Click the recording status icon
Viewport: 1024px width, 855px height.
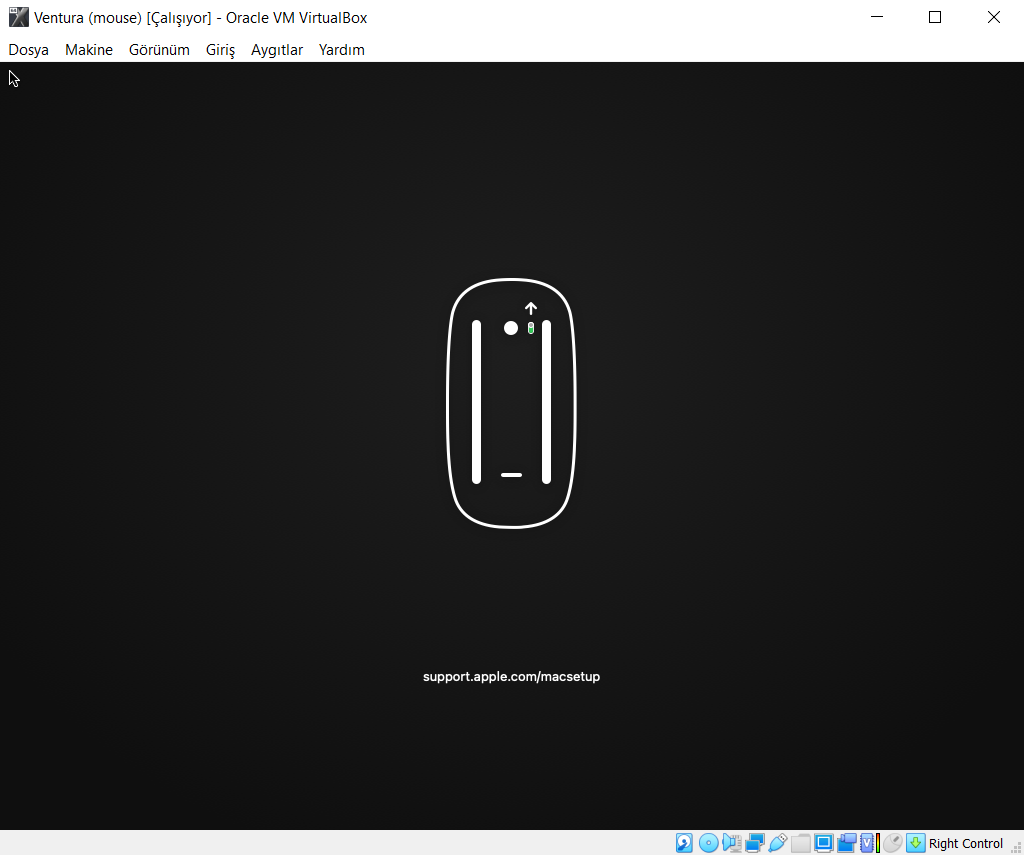847,843
